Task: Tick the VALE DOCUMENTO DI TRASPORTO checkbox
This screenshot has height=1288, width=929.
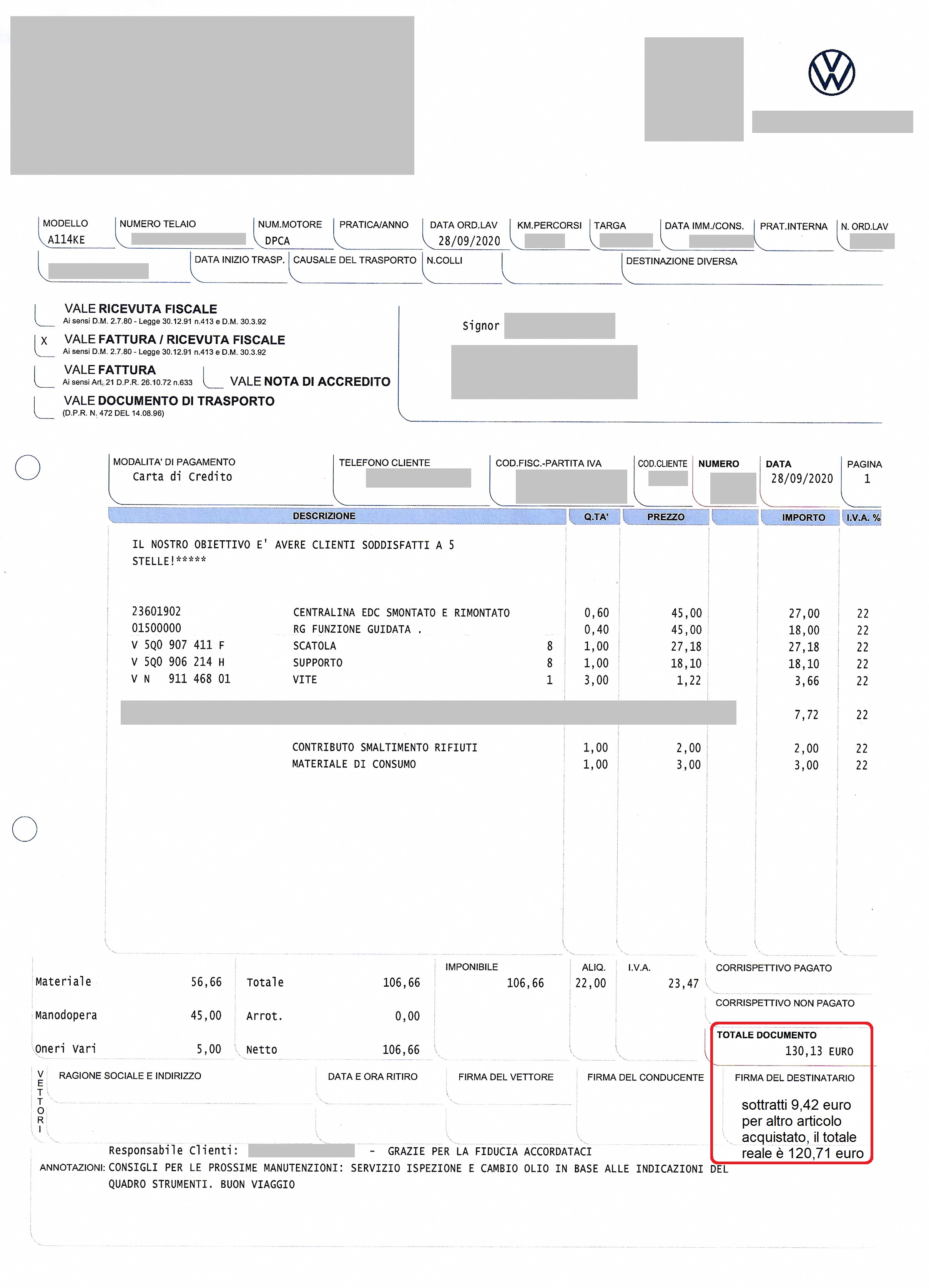Action: [44, 407]
